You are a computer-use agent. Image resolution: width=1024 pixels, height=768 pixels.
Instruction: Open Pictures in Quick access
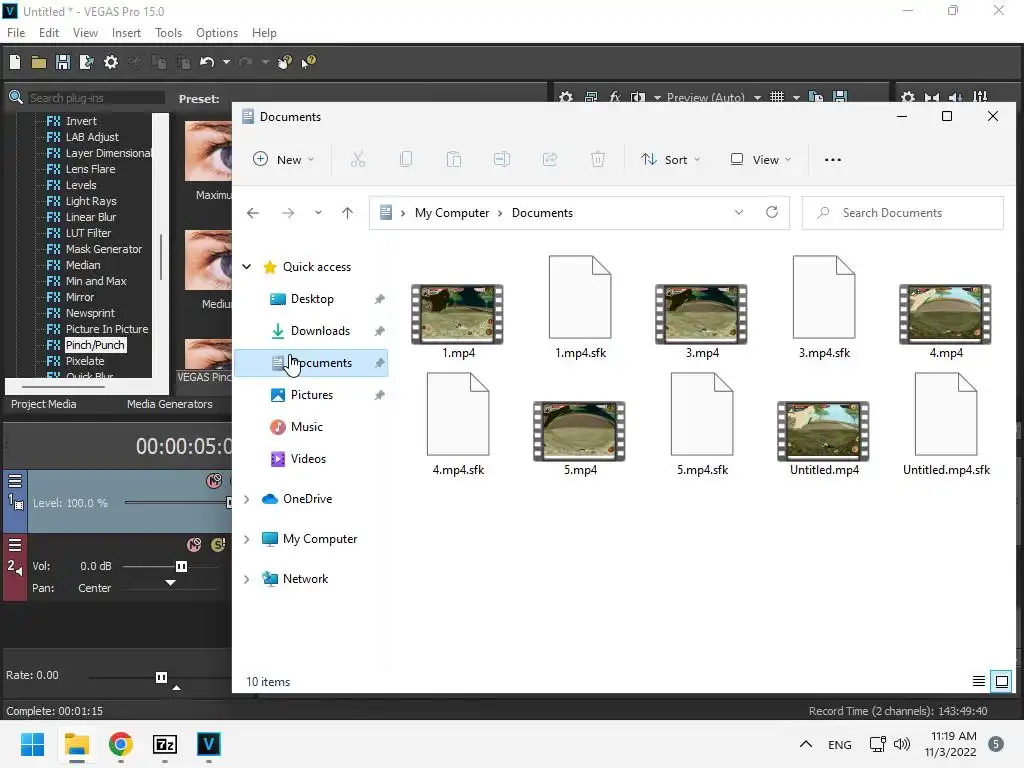(x=311, y=394)
